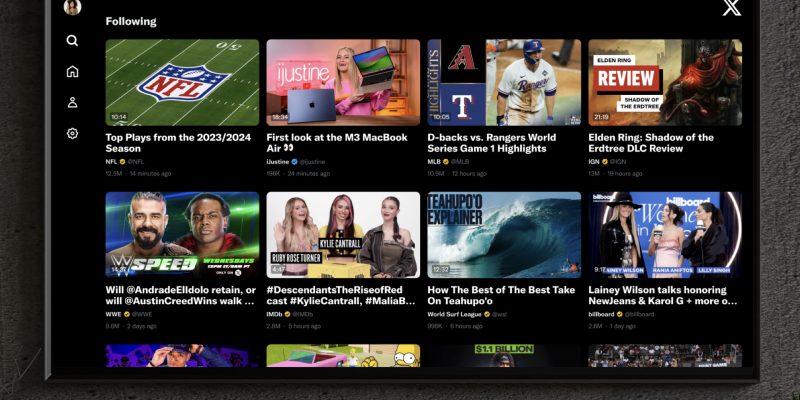Play the NFL Top Plays video thumbnail
This screenshot has width=800, height=400.
pos(182,83)
